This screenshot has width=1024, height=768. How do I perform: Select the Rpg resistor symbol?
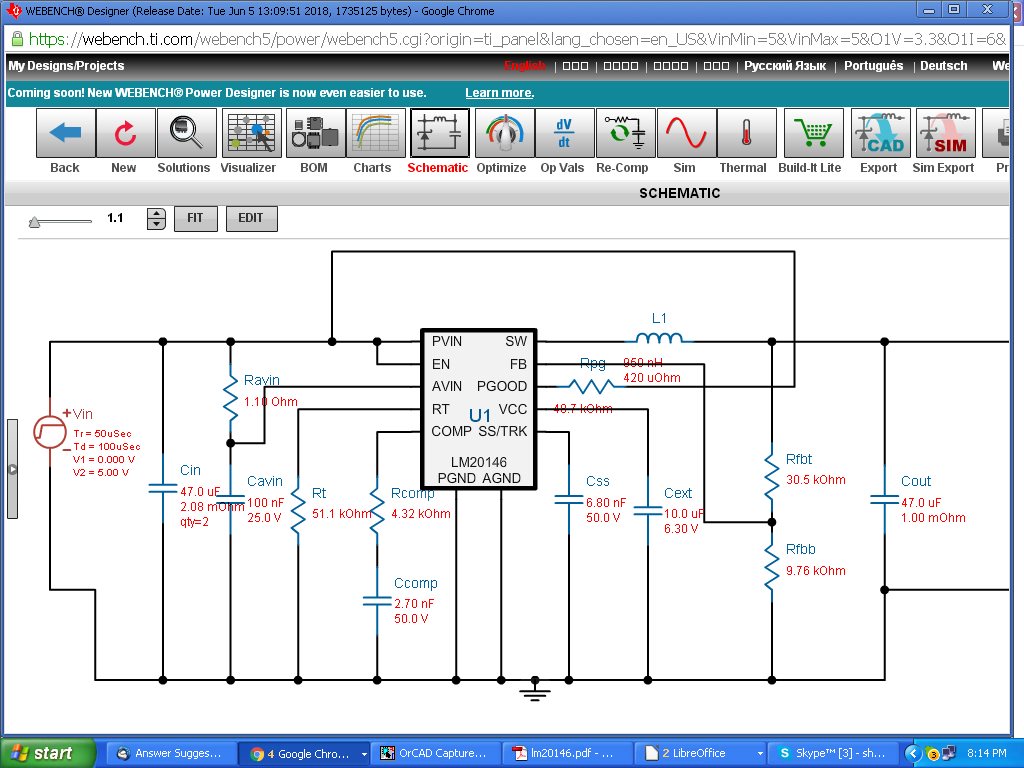click(590, 386)
